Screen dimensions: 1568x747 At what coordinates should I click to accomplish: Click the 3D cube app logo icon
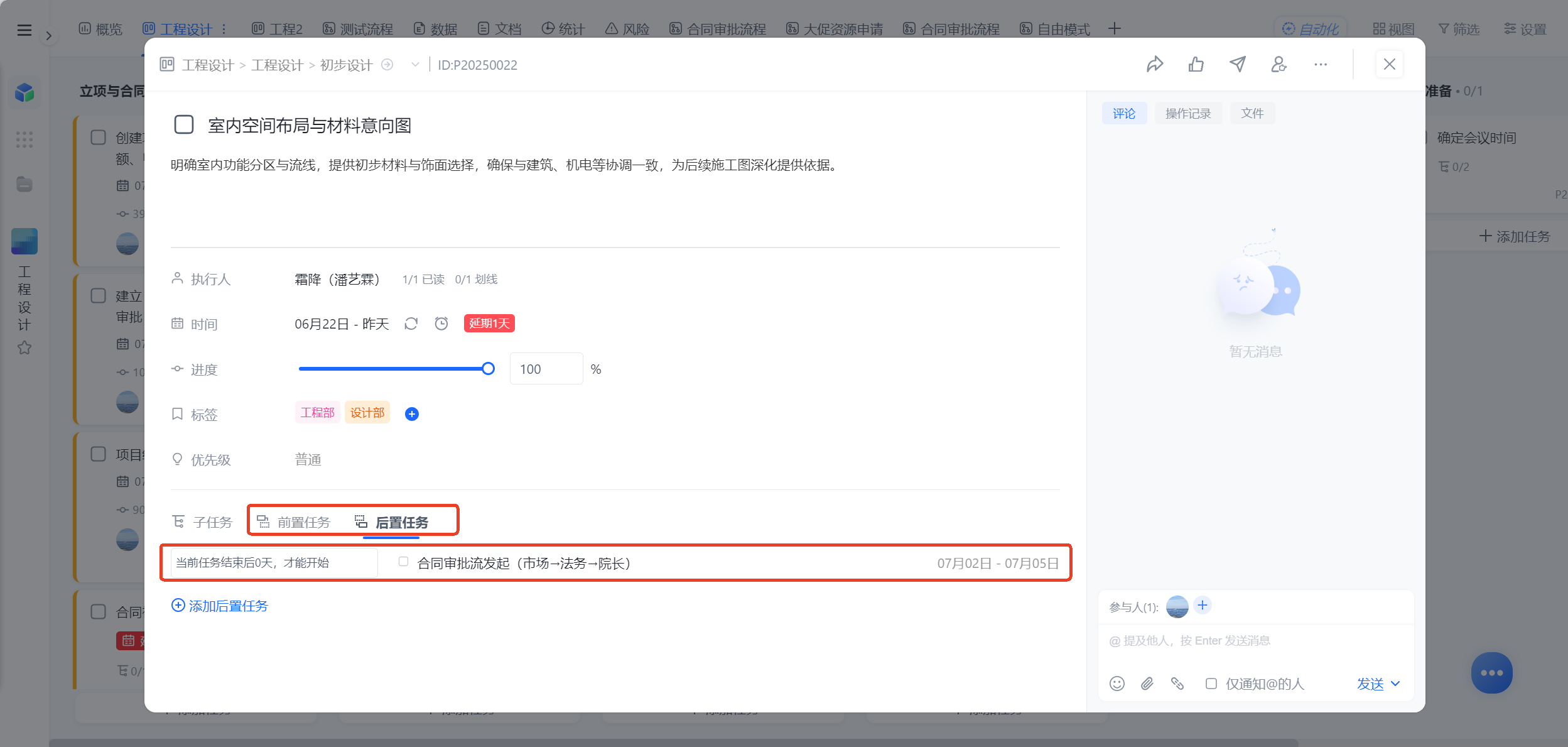24,92
